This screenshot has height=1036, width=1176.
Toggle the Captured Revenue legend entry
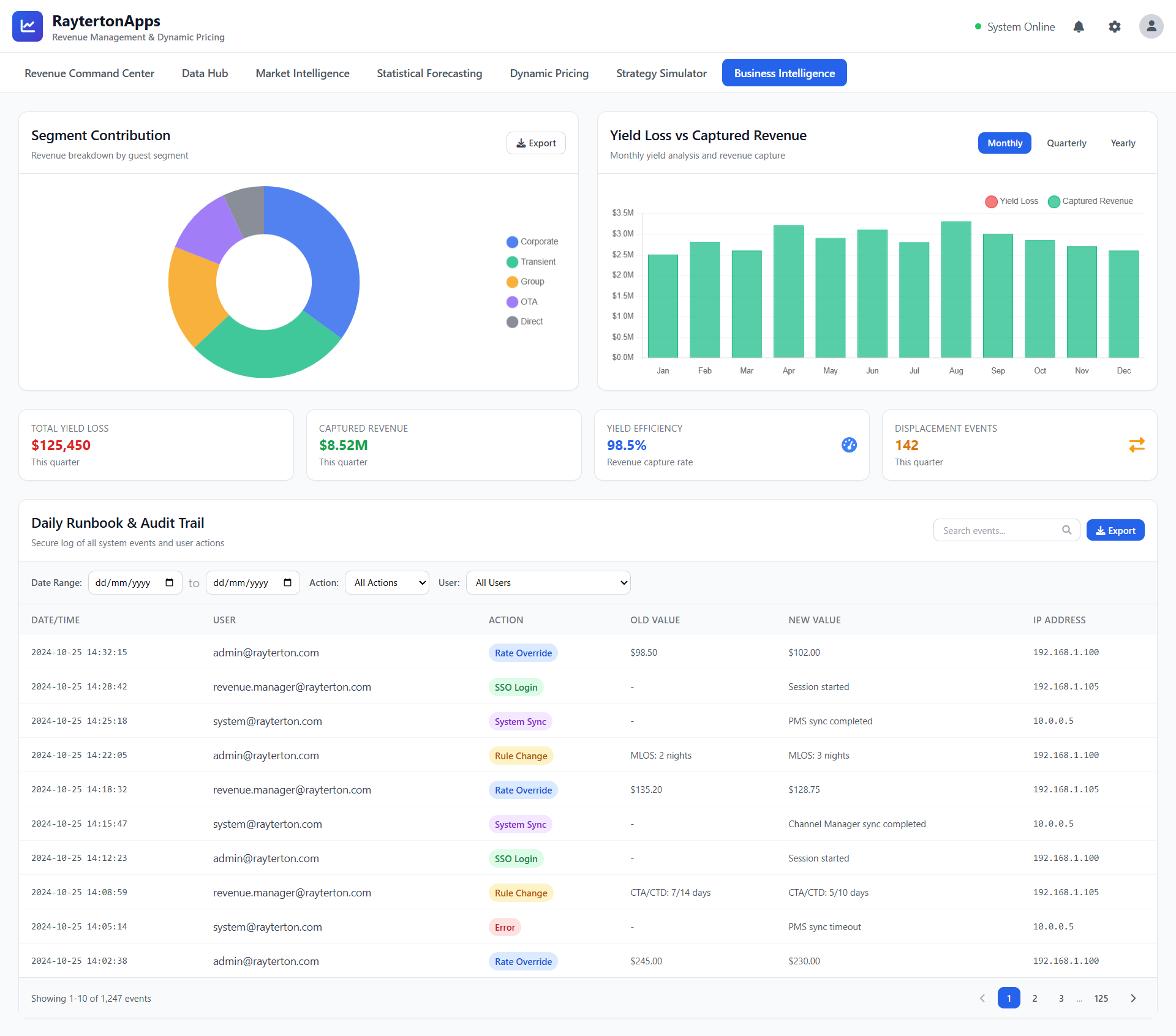click(1091, 201)
